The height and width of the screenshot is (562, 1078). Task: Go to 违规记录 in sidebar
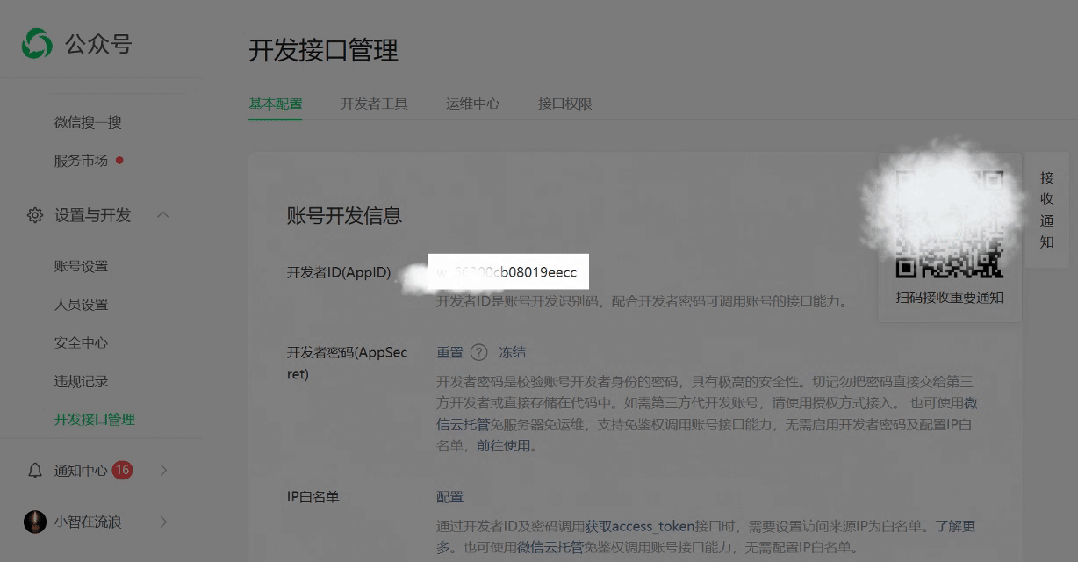click(x=81, y=381)
